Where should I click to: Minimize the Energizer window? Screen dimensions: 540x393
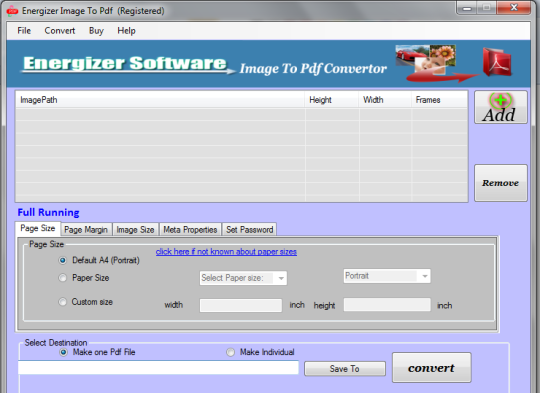pyautogui.click(x=467, y=8)
